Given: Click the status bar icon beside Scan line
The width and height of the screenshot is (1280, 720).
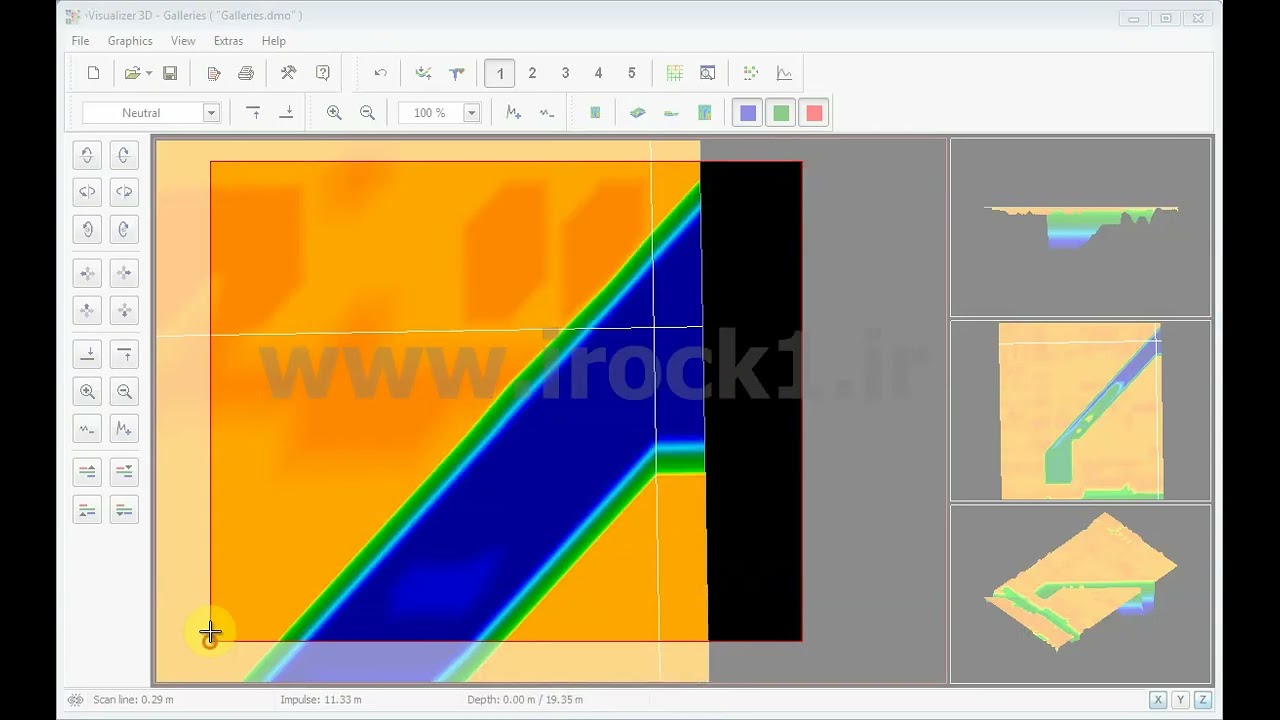Looking at the screenshot, I should coord(75,700).
